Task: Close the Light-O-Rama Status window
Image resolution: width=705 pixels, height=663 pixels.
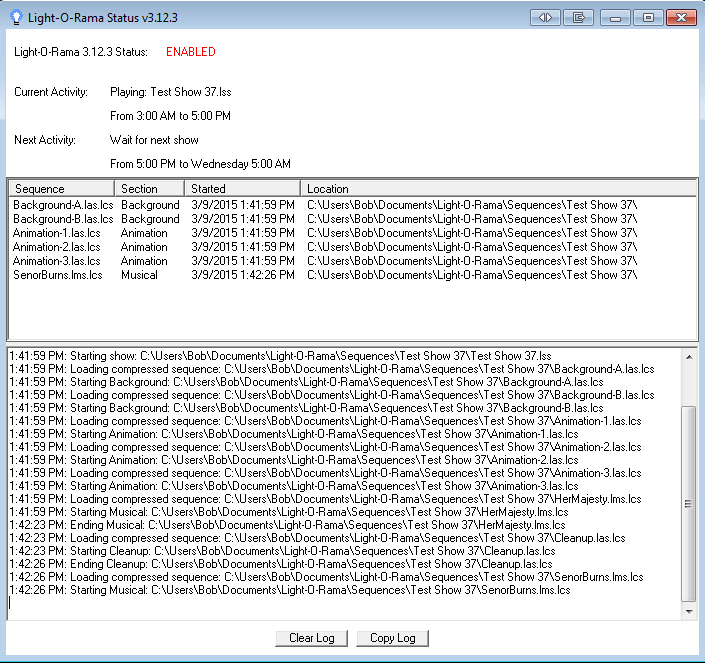Action: (681, 18)
